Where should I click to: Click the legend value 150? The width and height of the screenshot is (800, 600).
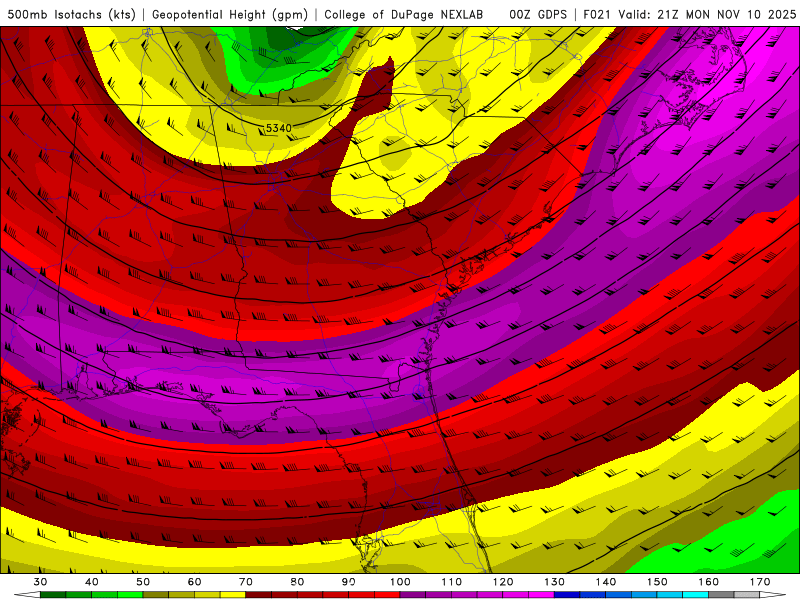click(657, 582)
